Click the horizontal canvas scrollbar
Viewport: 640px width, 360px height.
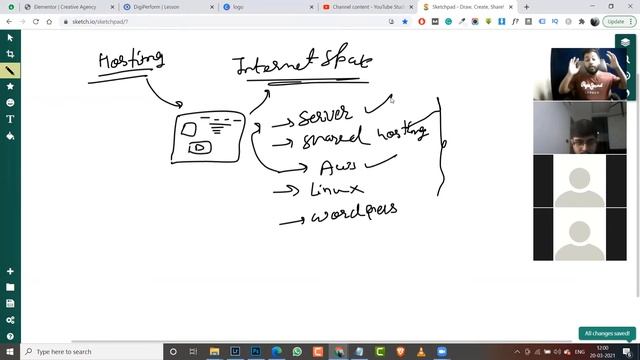click(x=321, y=341)
